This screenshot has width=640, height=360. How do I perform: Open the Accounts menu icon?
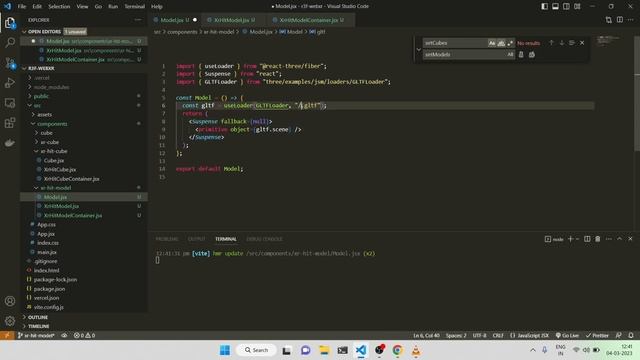(x=10, y=301)
